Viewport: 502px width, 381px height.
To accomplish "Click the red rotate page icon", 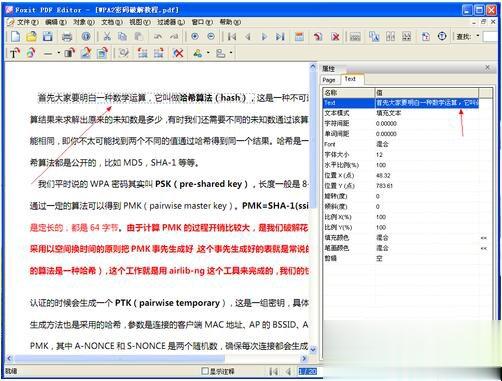I will [x=318, y=36].
